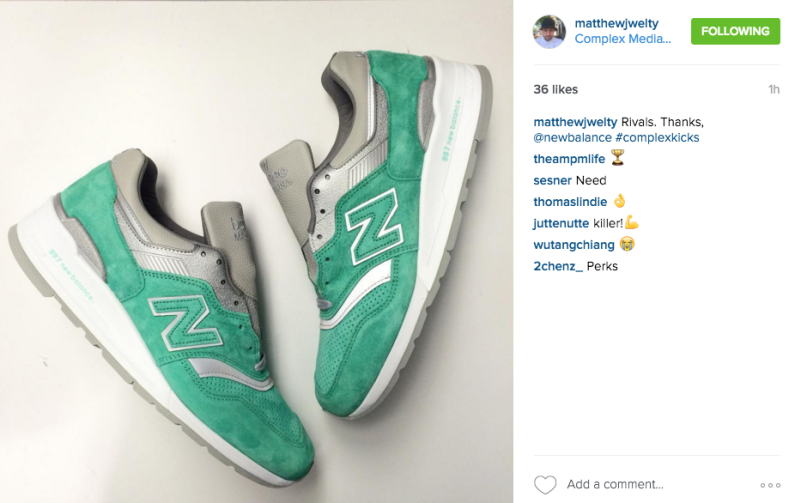
Task: Open thomaslindie commenter profile
Action: [x=570, y=202]
